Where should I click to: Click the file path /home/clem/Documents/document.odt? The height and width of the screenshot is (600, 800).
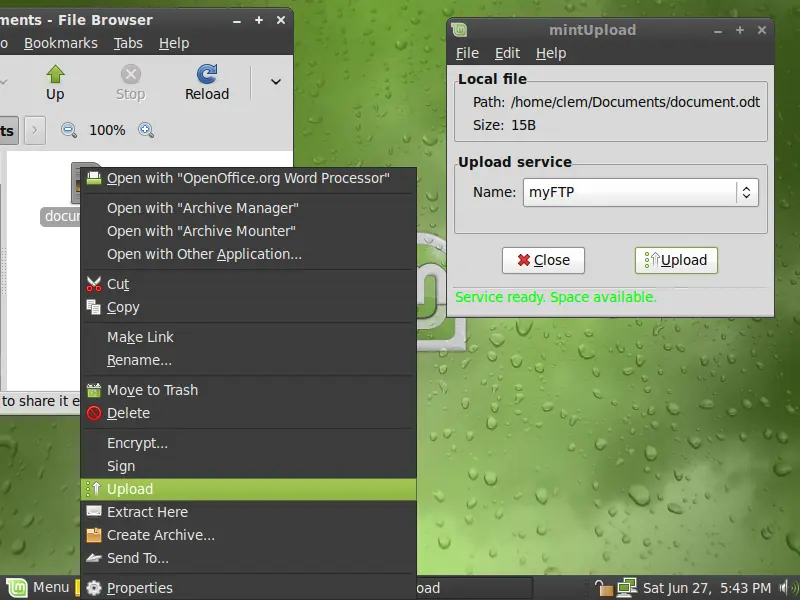click(x=635, y=102)
